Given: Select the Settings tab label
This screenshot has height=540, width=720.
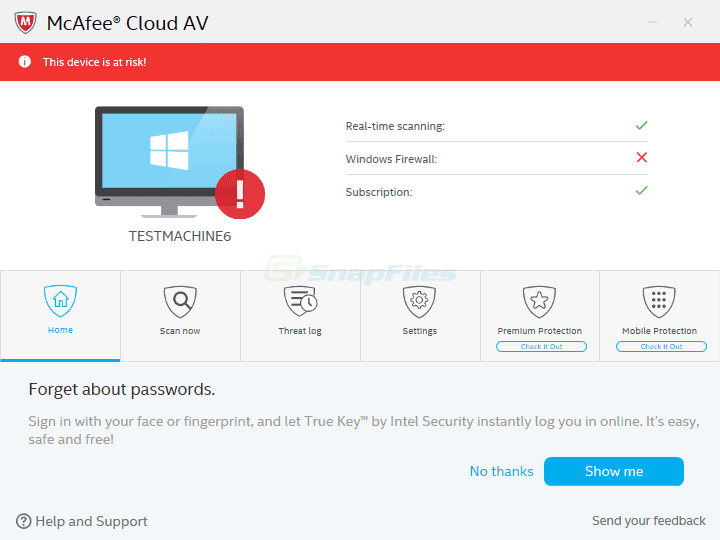Looking at the screenshot, I should point(420,331).
